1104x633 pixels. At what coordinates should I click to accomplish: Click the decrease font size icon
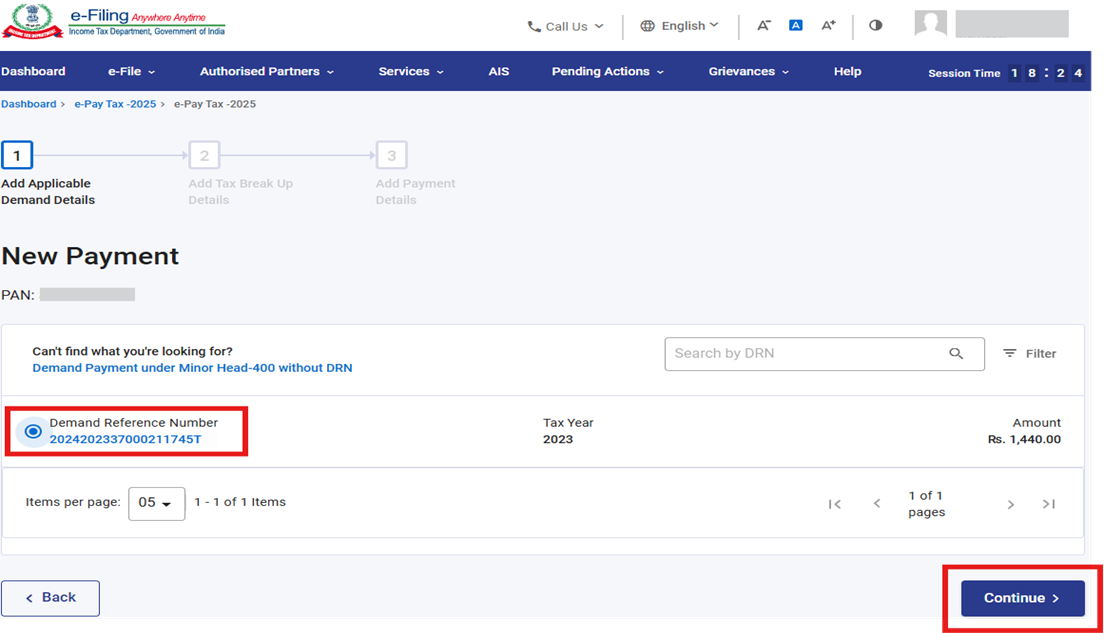[x=764, y=26]
